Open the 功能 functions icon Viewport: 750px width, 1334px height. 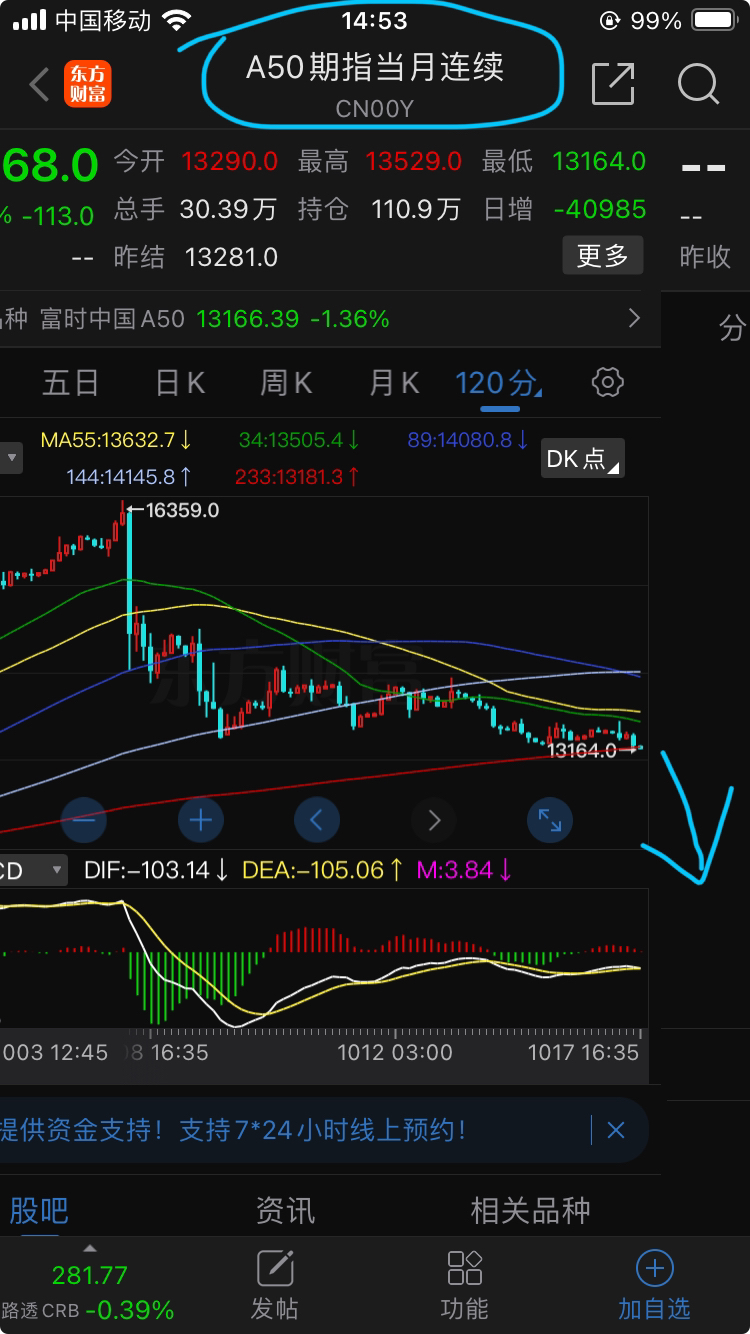(x=465, y=1285)
